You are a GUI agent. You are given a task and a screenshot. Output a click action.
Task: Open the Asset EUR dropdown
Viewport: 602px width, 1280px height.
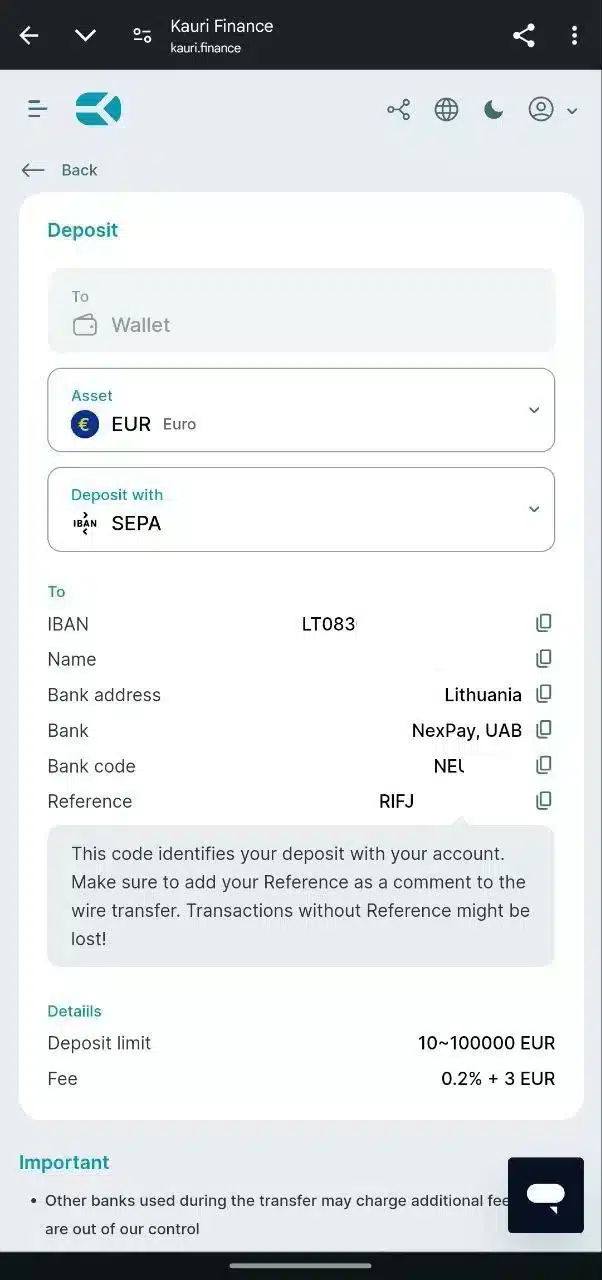(x=301, y=410)
